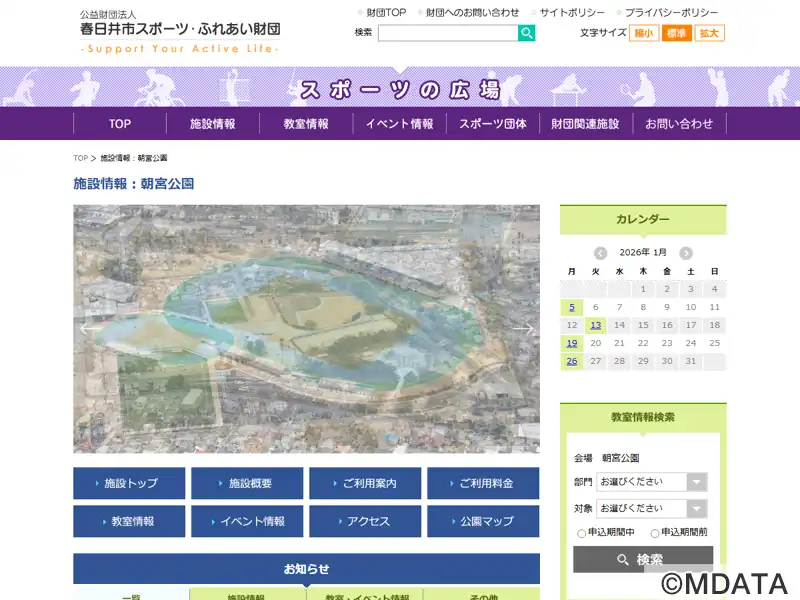Select the 申込期間前 radio button
Screen dimensions: 800x600
click(655, 533)
